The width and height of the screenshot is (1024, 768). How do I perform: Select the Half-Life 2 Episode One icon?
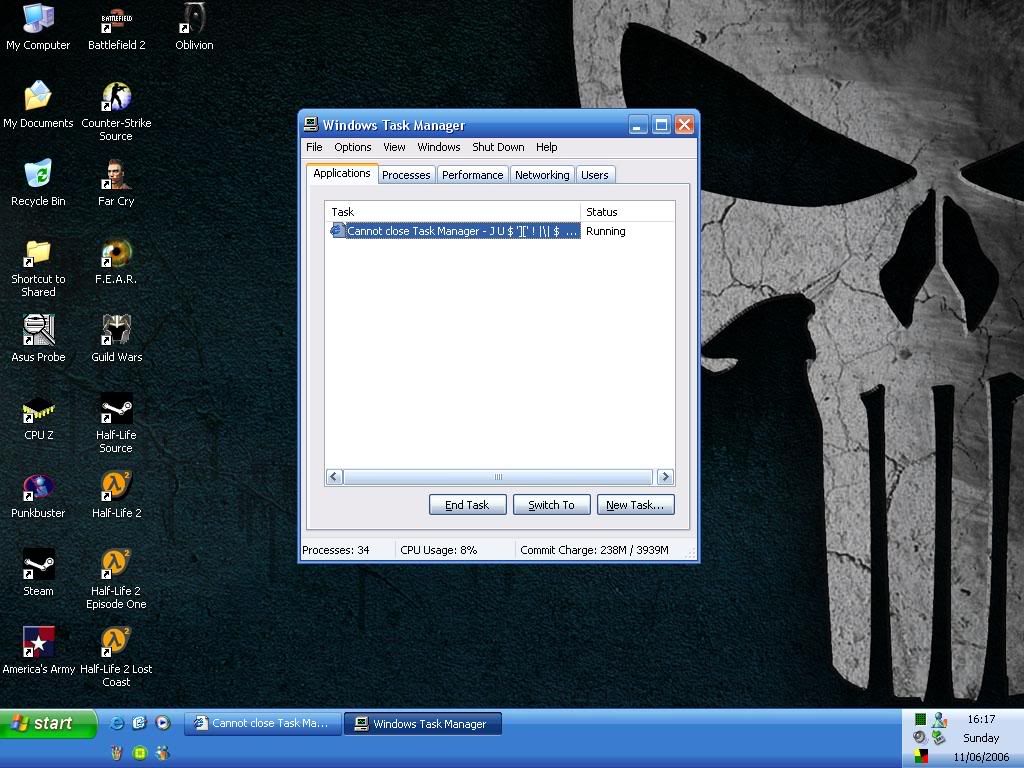[116, 579]
